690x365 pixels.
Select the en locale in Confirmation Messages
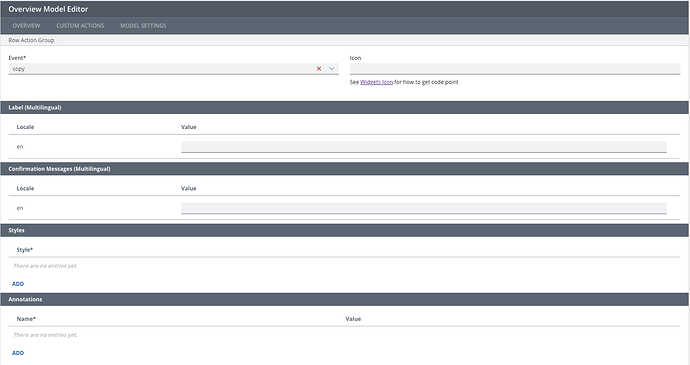coord(20,208)
